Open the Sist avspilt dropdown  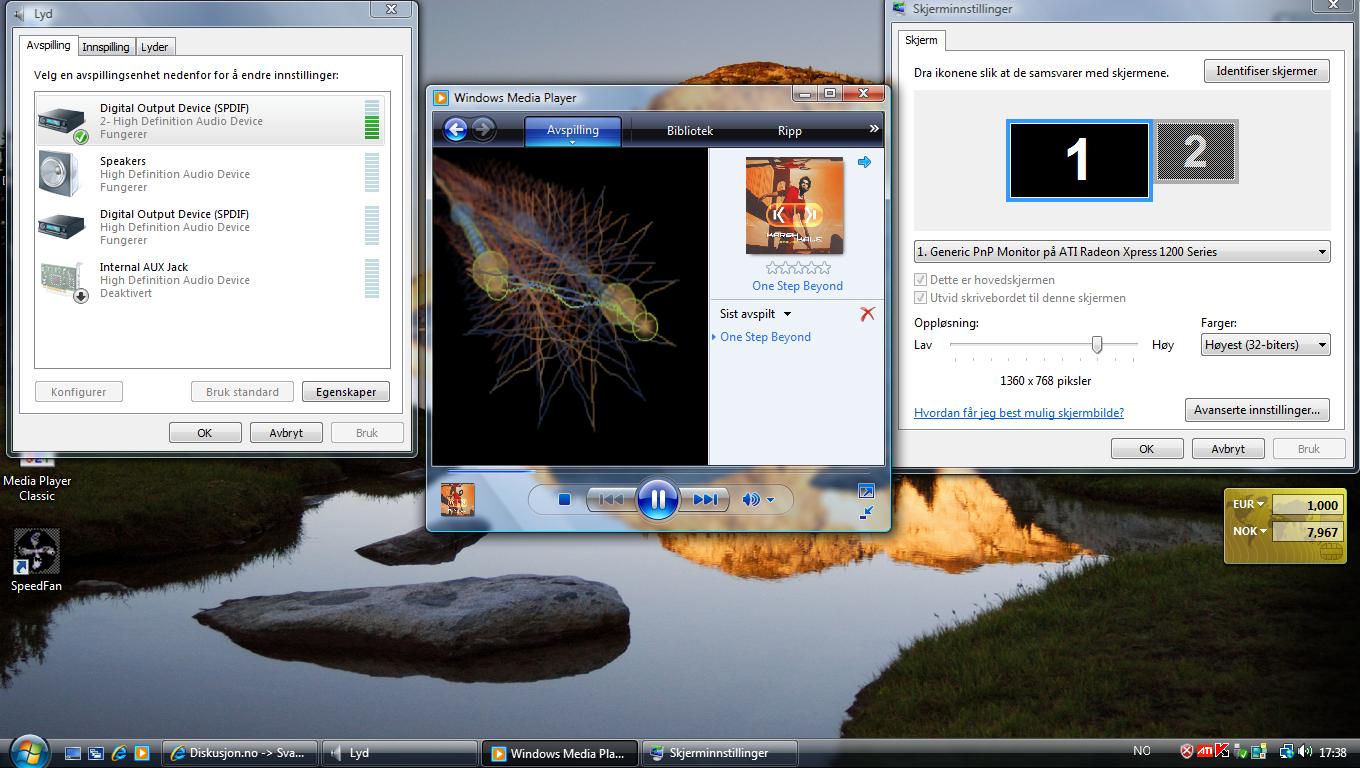755,314
